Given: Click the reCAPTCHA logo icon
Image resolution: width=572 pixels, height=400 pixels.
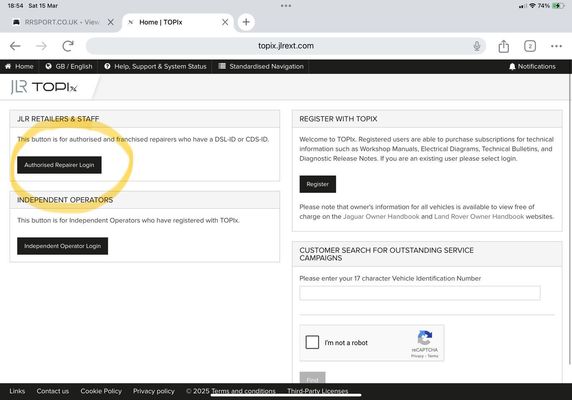Looking at the screenshot, I should tap(425, 337).
